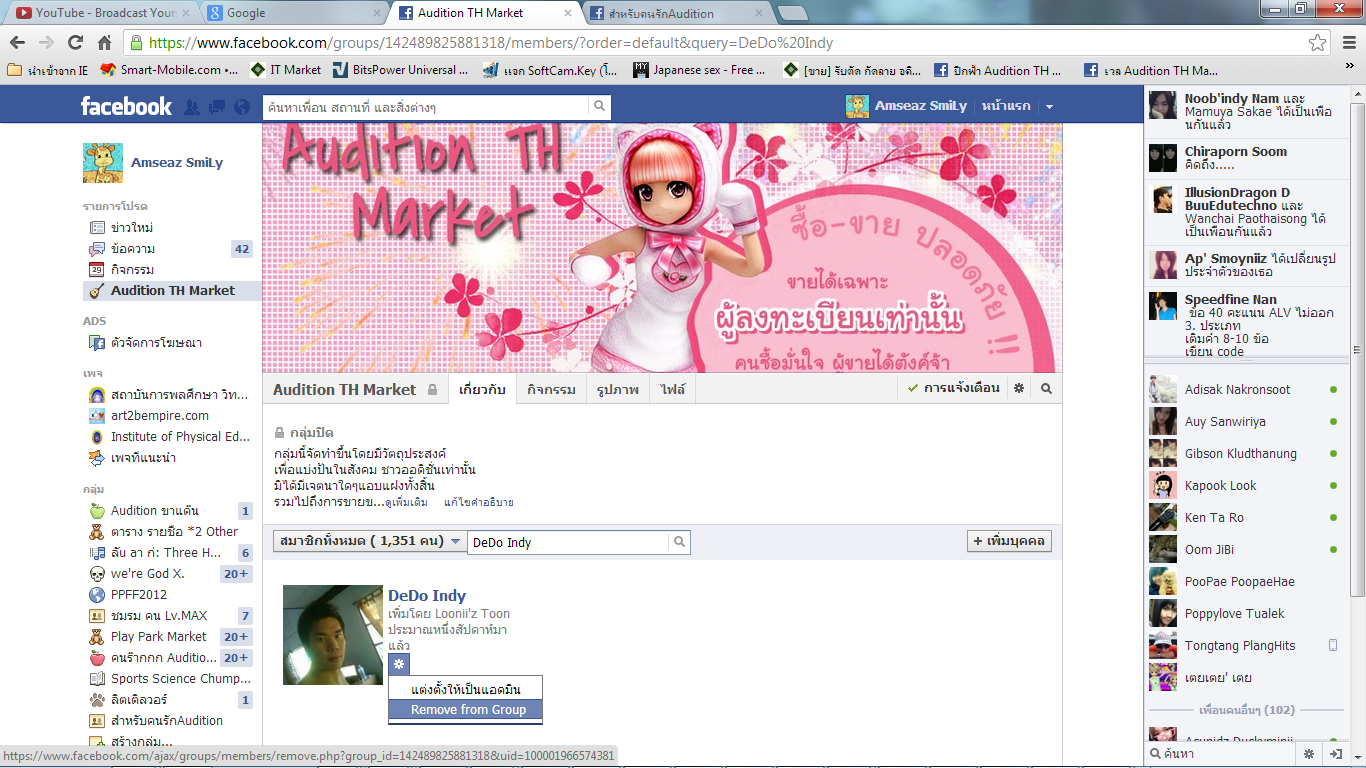Open Chiraporn Soom's ticker story

click(x=1245, y=158)
